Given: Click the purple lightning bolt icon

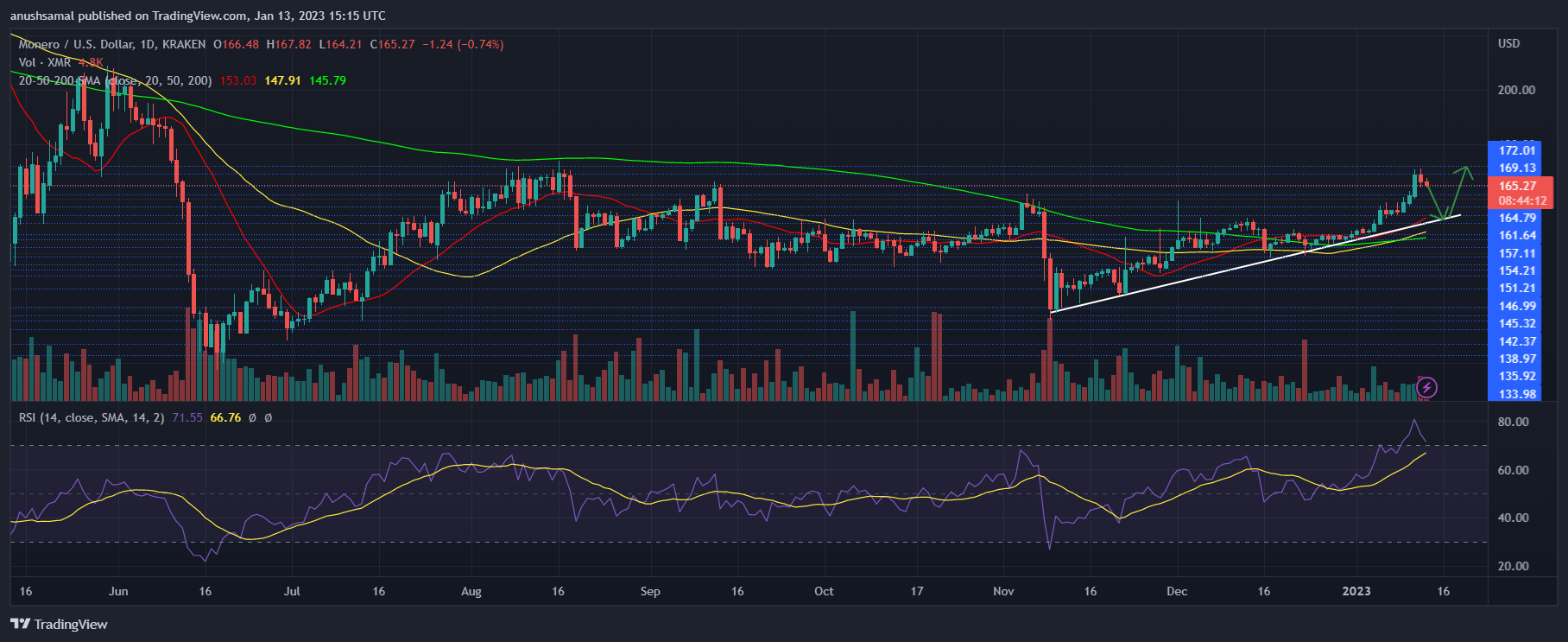Looking at the screenshot, I should [x=1426, y=387].
